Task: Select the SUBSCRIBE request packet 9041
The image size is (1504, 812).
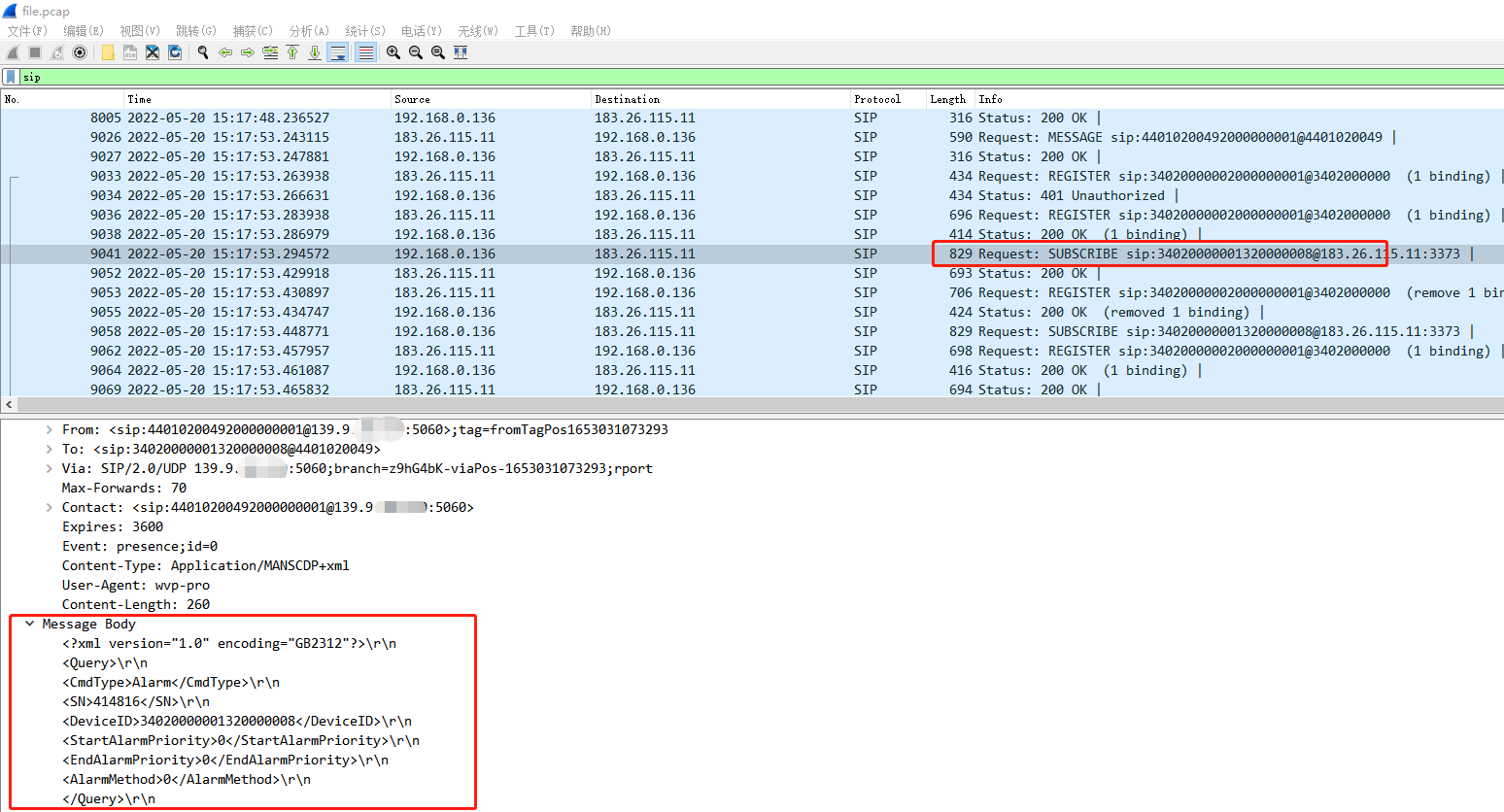Action: pyautogui.click(x=583, y=254)
